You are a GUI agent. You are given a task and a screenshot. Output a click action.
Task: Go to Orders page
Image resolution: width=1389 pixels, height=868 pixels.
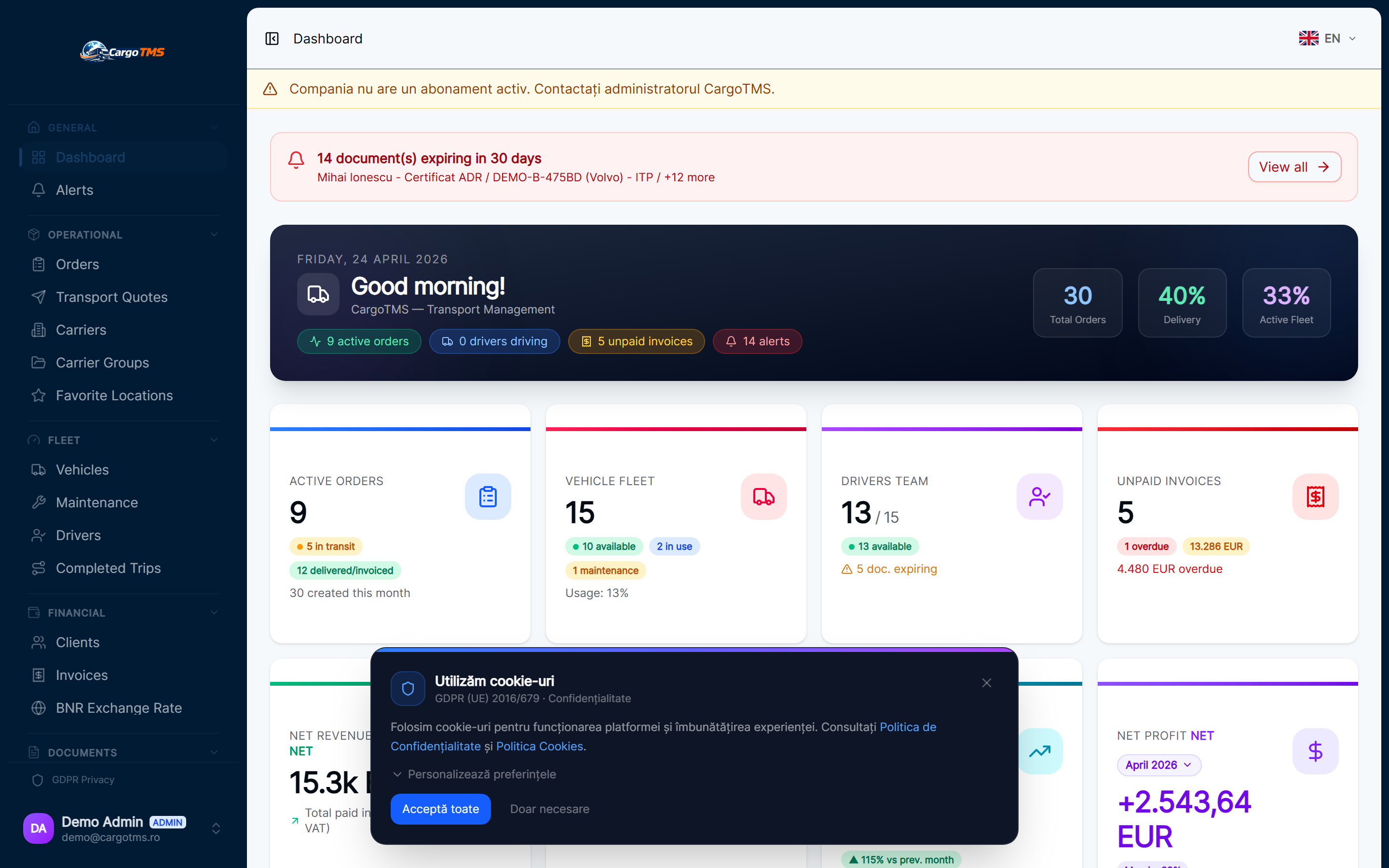124,264
